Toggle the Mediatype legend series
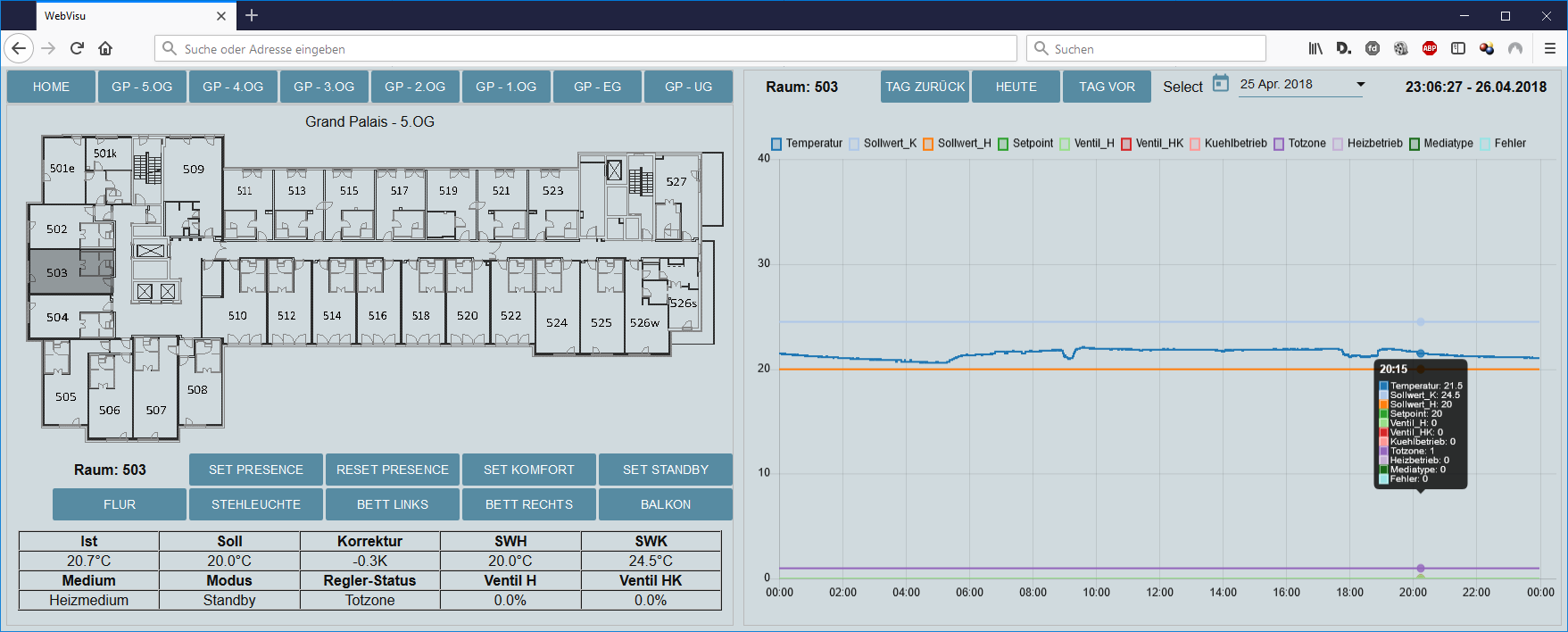 [1441, 144]
